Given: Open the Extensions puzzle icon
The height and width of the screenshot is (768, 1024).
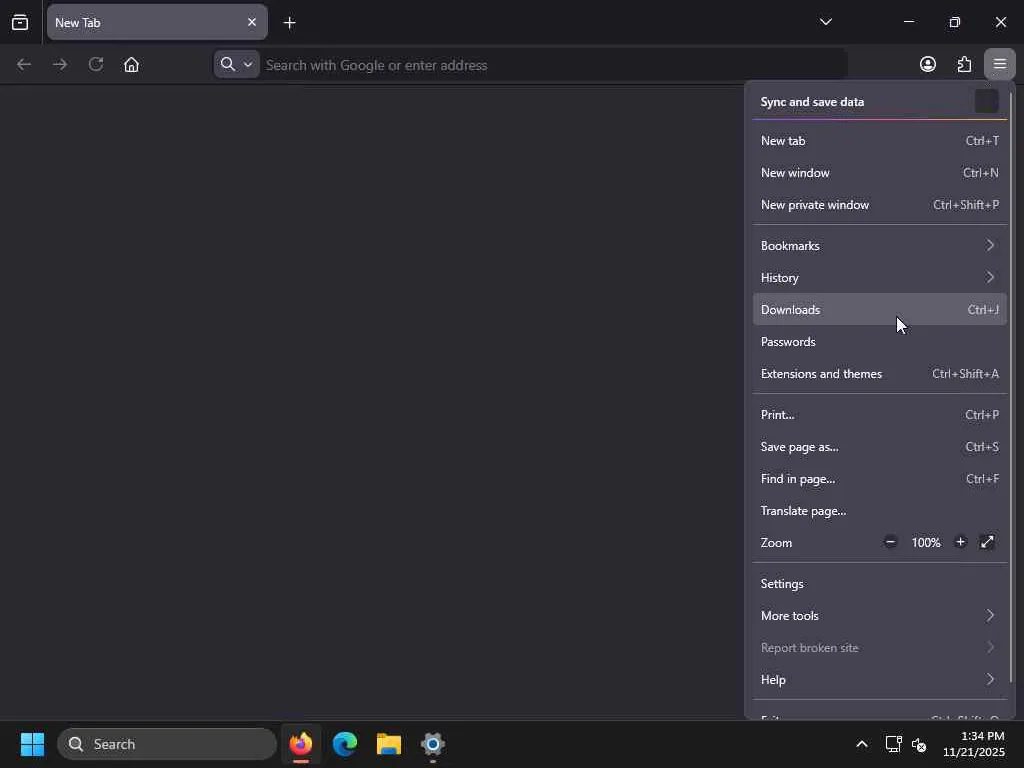Looking at the screenshot, I should (x=964, y=64).
